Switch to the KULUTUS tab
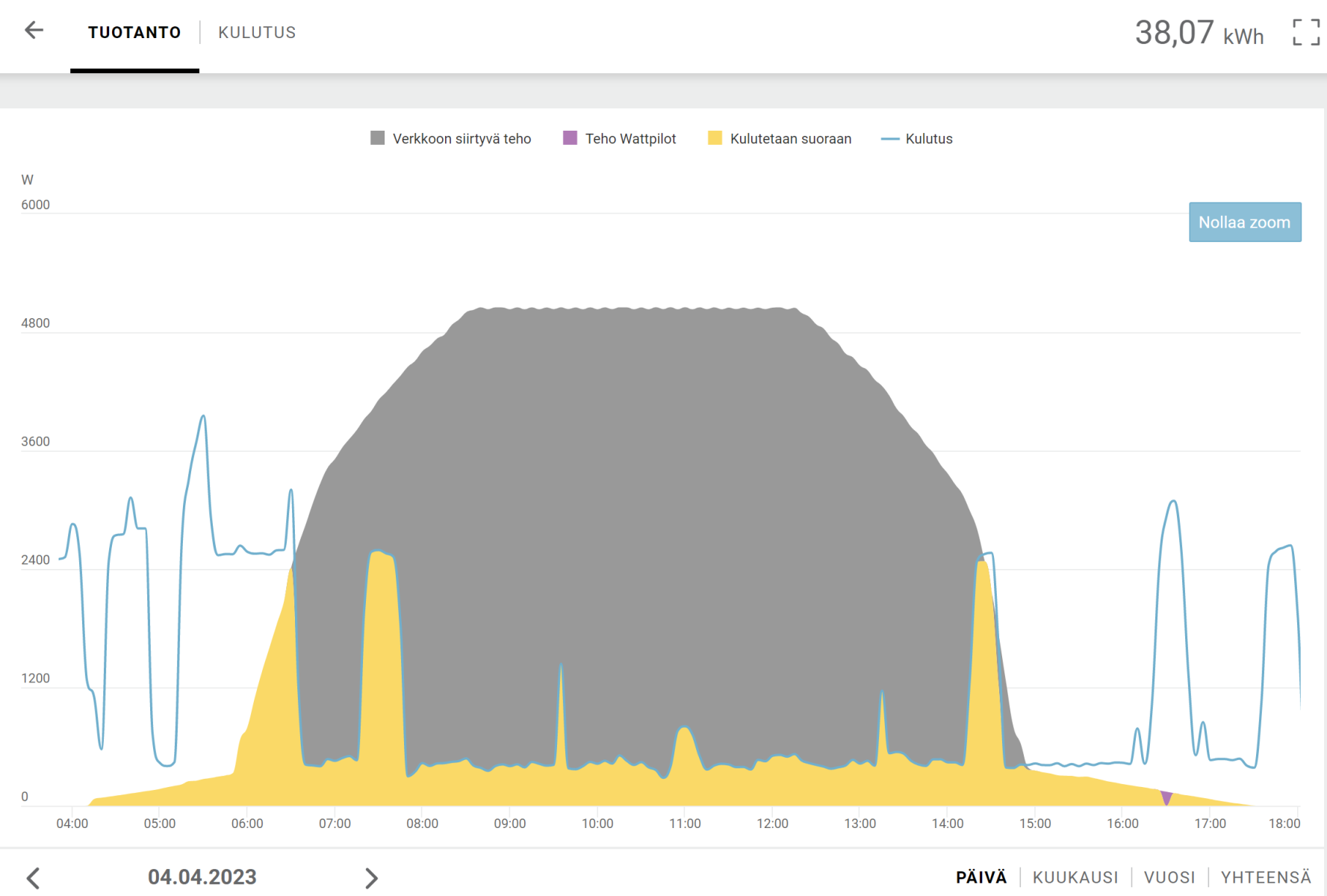This screenshot has width=1327, height=896. [257, 33]
